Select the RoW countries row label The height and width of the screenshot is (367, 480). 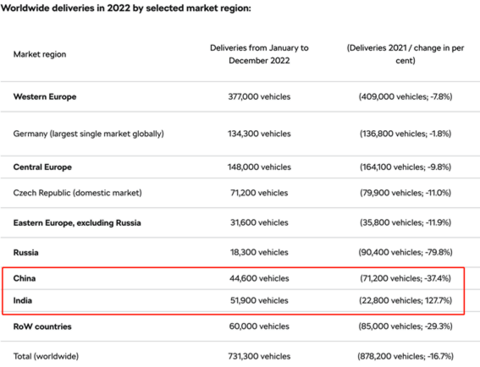[42, 326]
